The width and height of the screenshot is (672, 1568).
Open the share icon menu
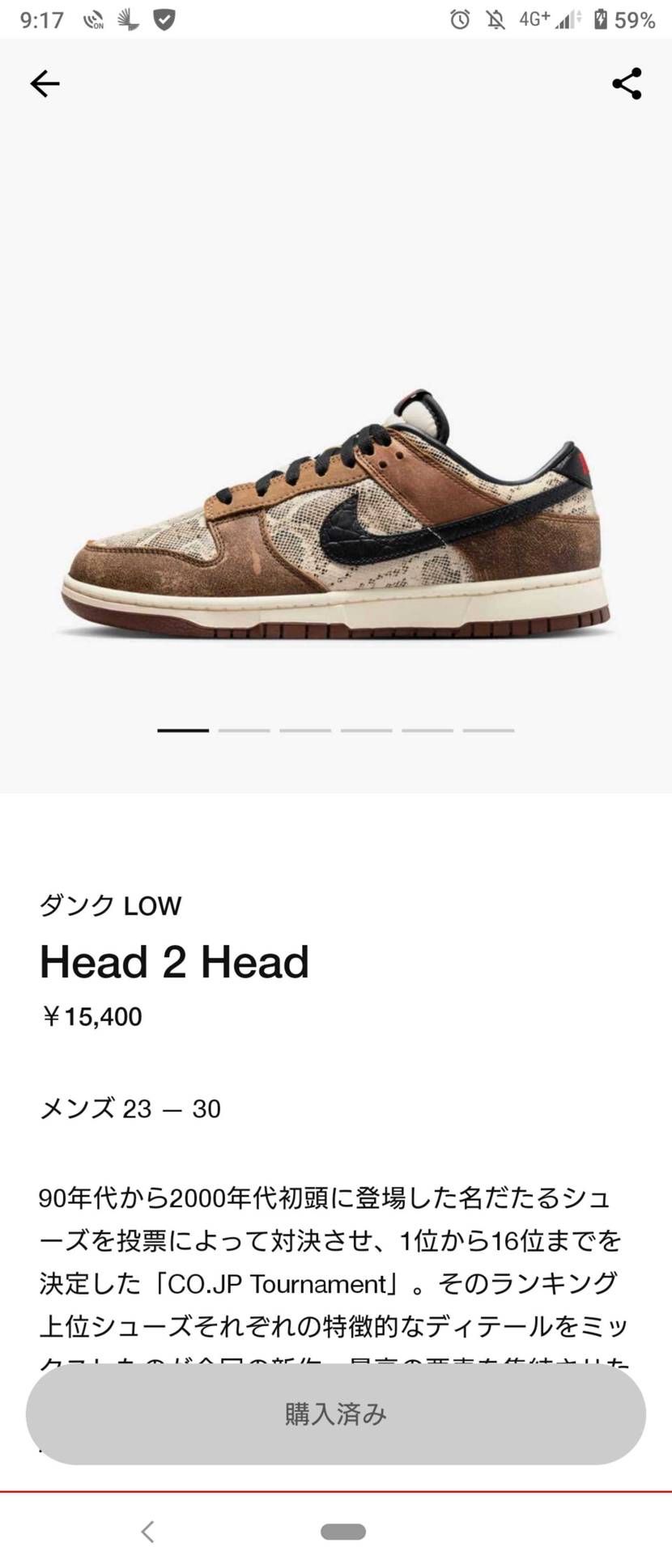pyautogui.click(x=627, y=83)
